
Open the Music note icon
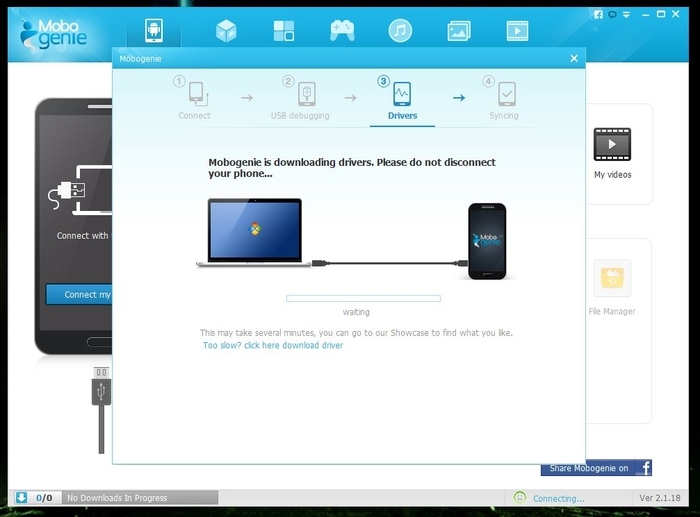point(400,31)
